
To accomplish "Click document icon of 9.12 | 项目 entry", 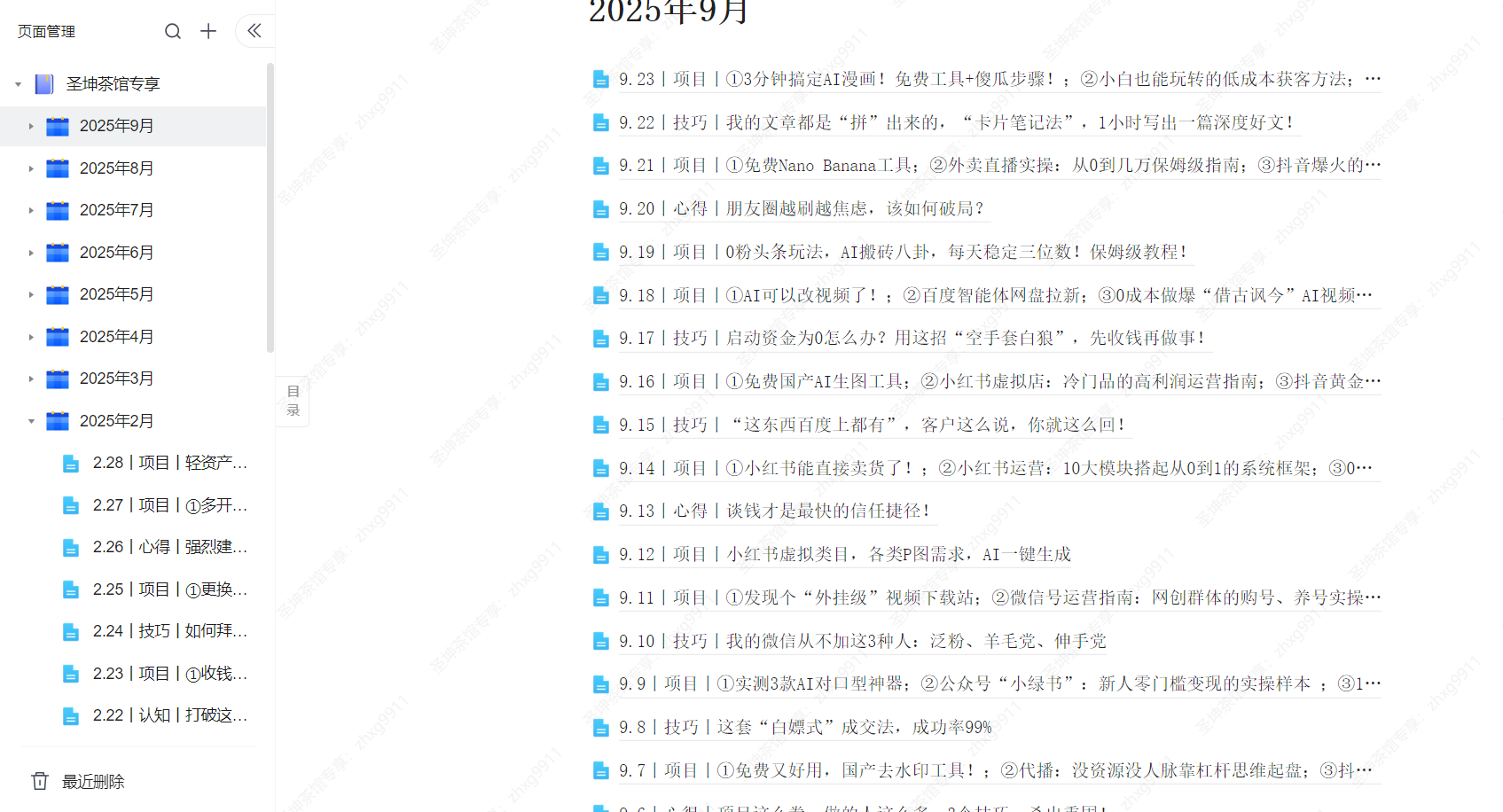I will point(600,555).
